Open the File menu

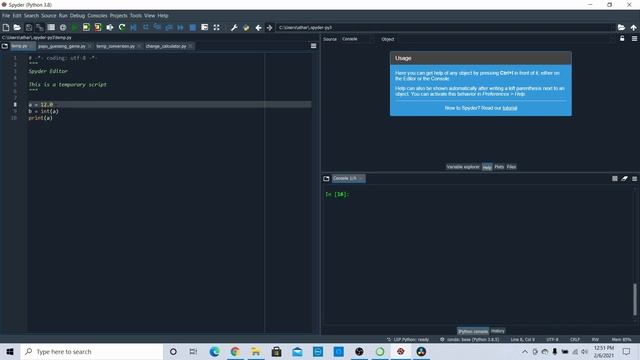[6, 16]
